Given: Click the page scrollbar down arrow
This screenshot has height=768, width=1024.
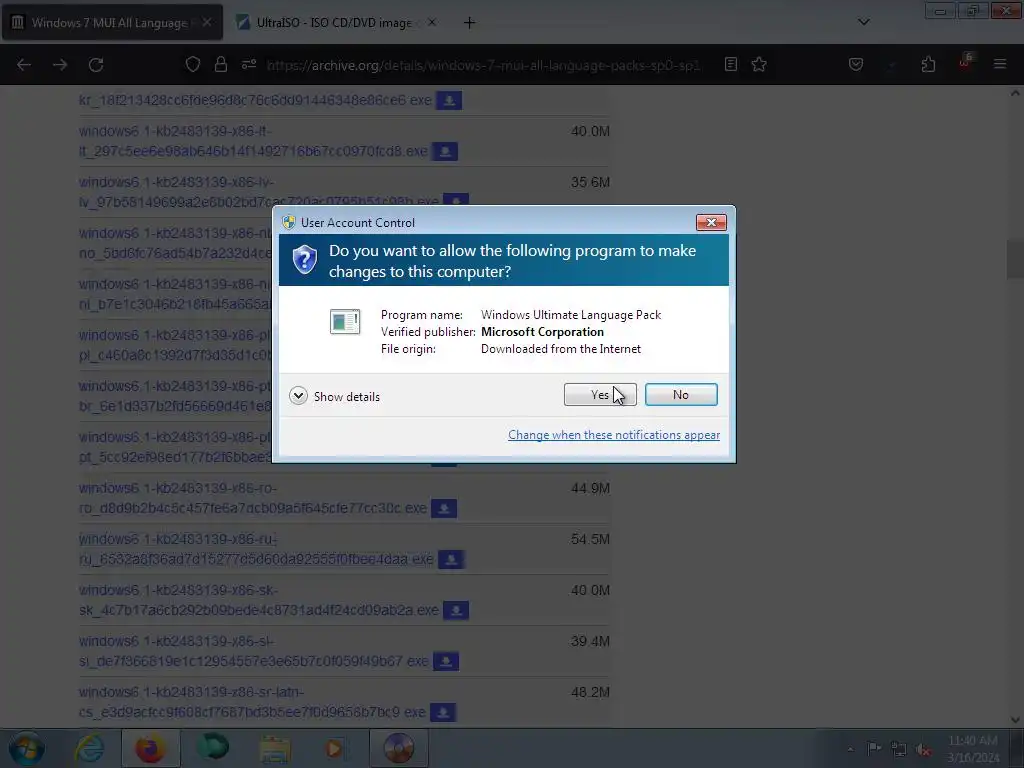Looking at the screenshot, I should click(1015, 720).
